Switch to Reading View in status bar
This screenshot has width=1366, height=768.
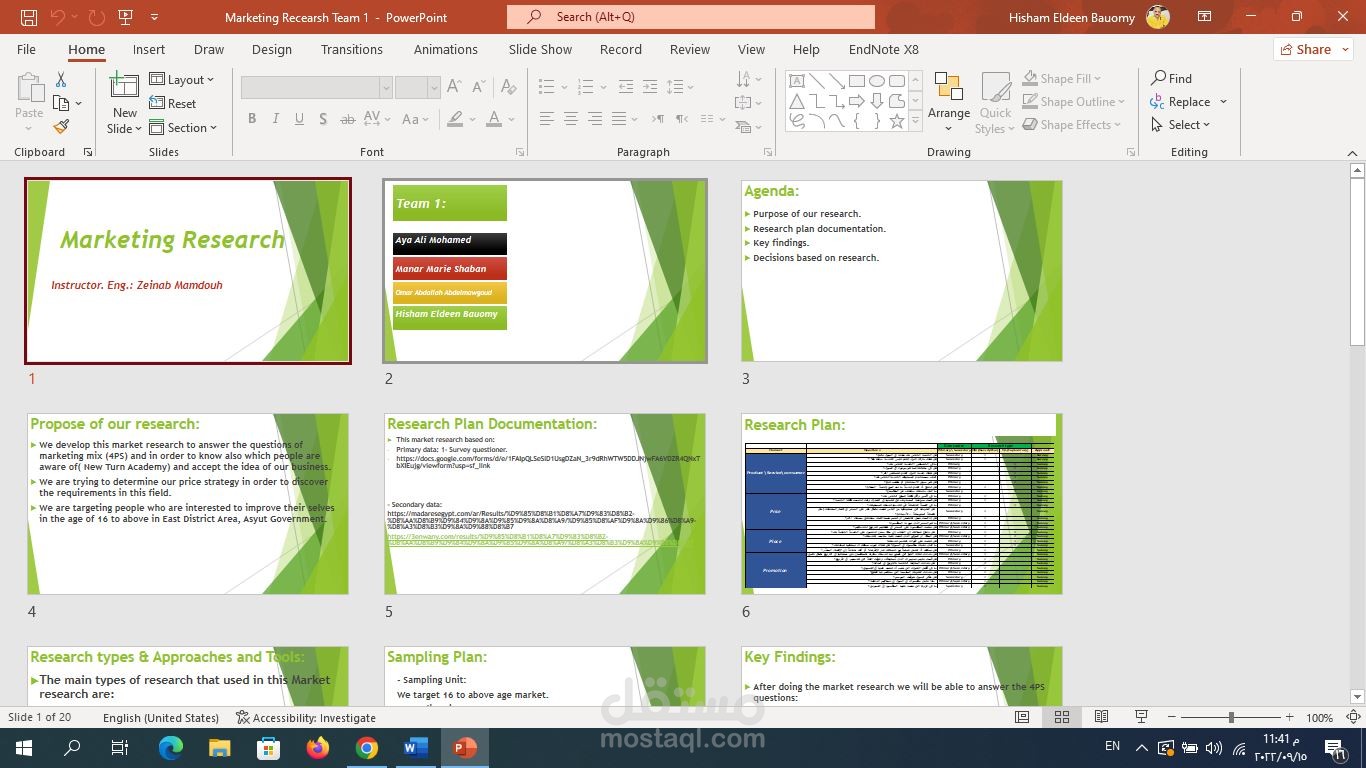(1101, 717)
